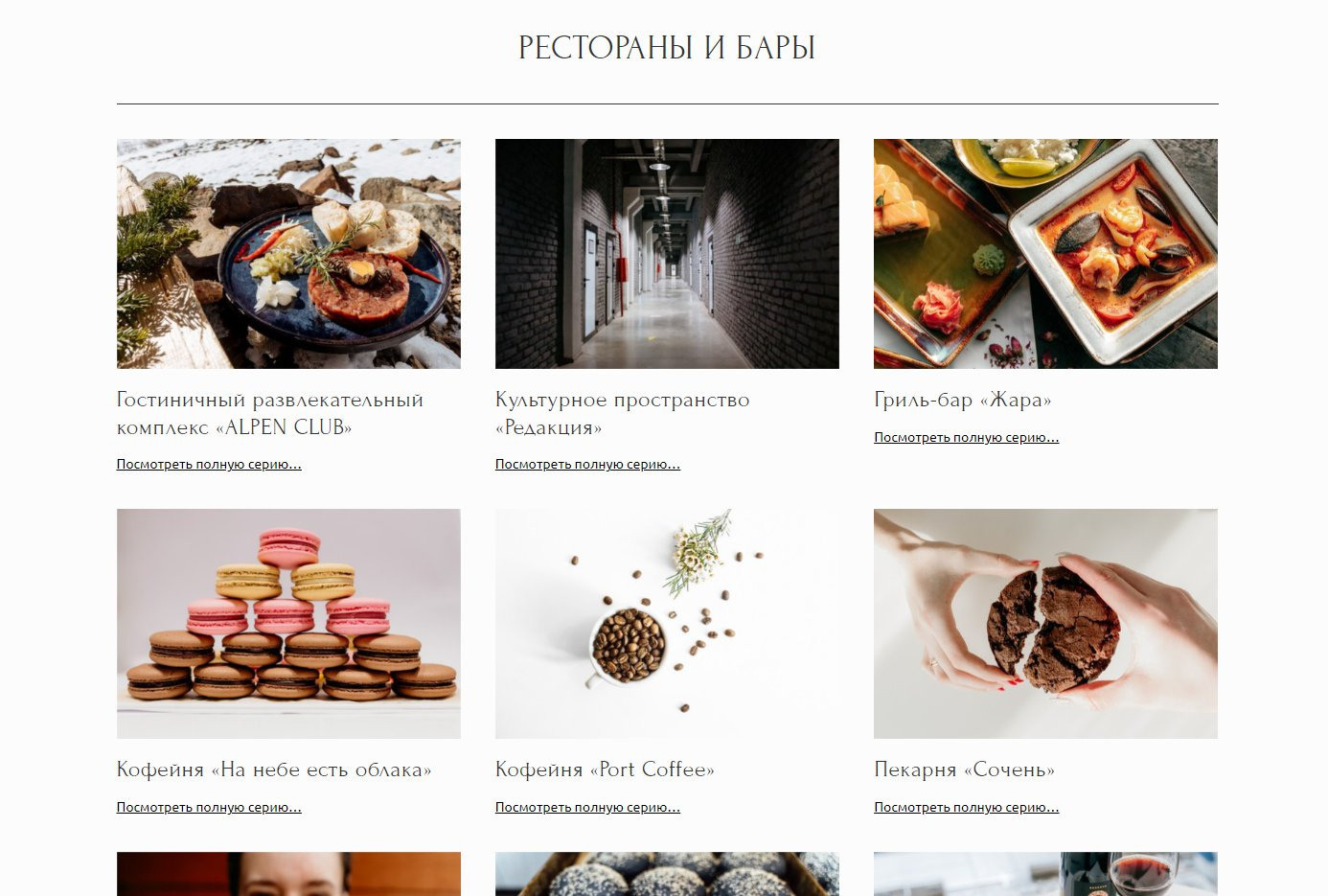View full series link for Пекарня «Сочень»
This screenshot has width=1328, height=896.
(966, 808)
